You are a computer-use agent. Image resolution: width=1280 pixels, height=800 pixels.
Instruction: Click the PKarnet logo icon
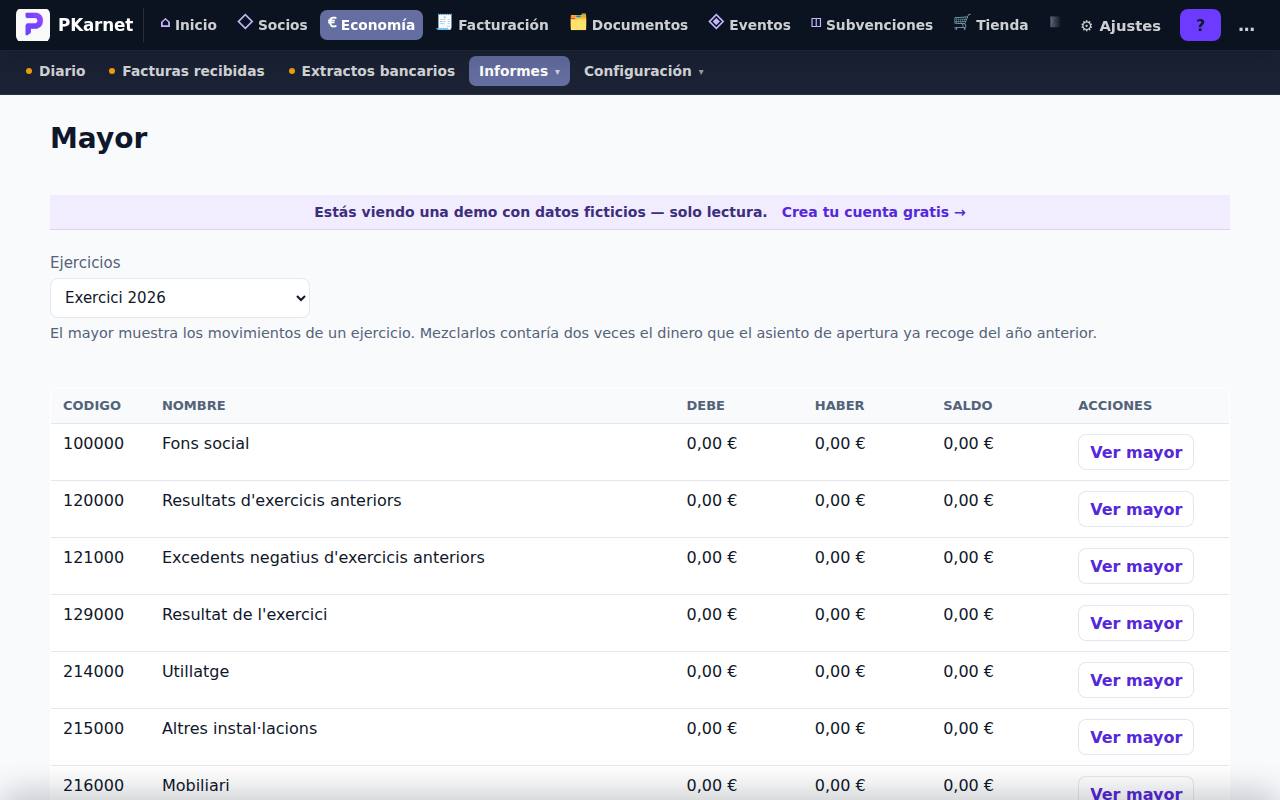click(33, 24)
